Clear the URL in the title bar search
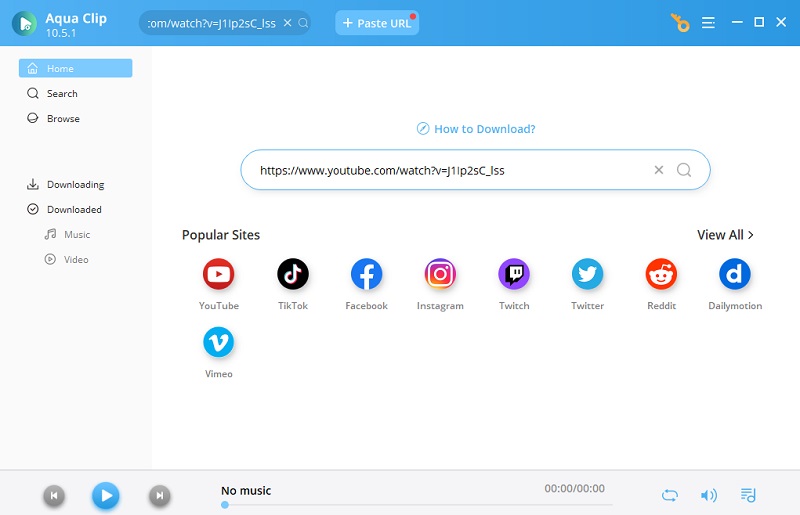 pyautogui.click(x=288, y=23)
